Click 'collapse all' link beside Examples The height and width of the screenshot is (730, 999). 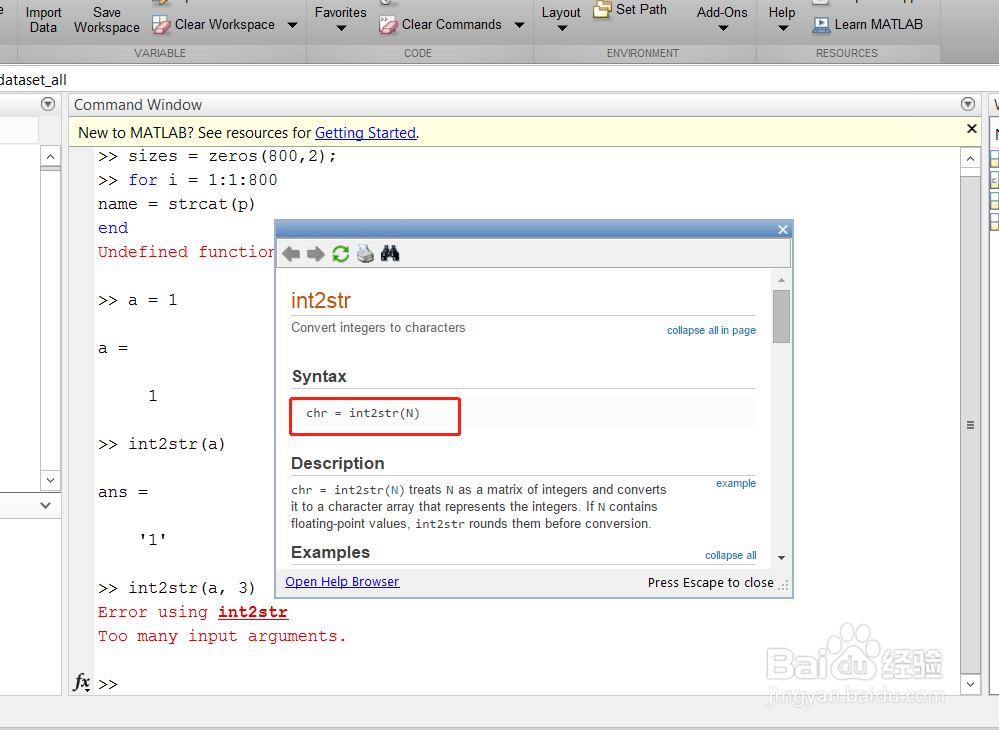pos(731,555)
